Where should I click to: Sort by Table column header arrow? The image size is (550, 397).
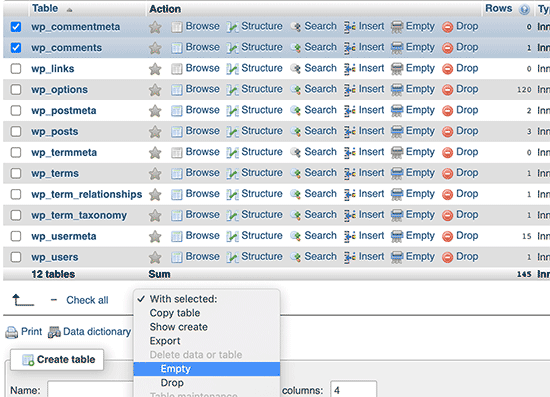(69, 10)
